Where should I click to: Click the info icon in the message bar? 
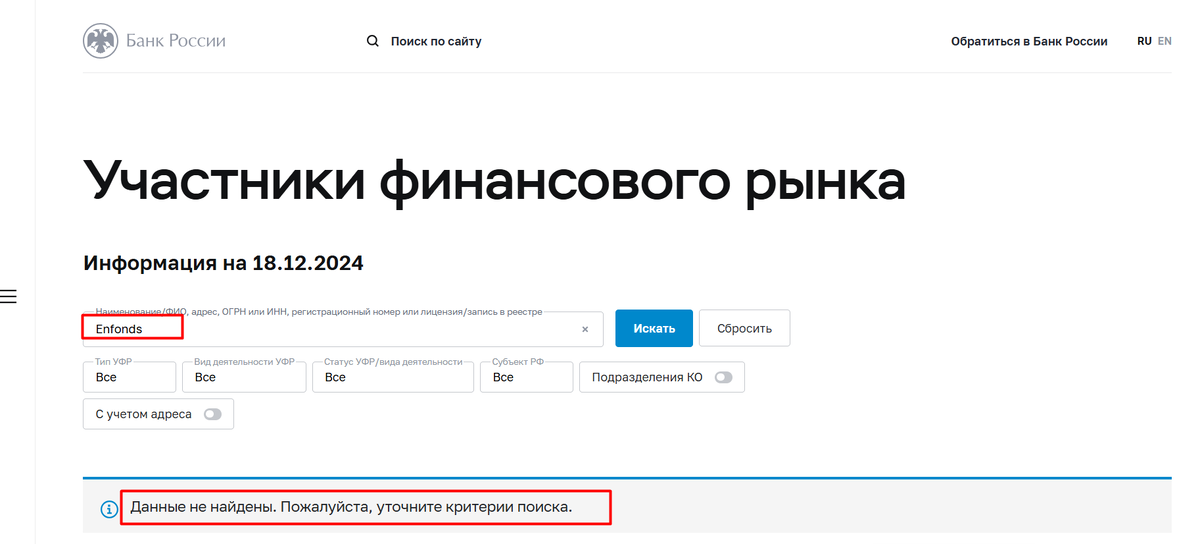tap(109, 509)
